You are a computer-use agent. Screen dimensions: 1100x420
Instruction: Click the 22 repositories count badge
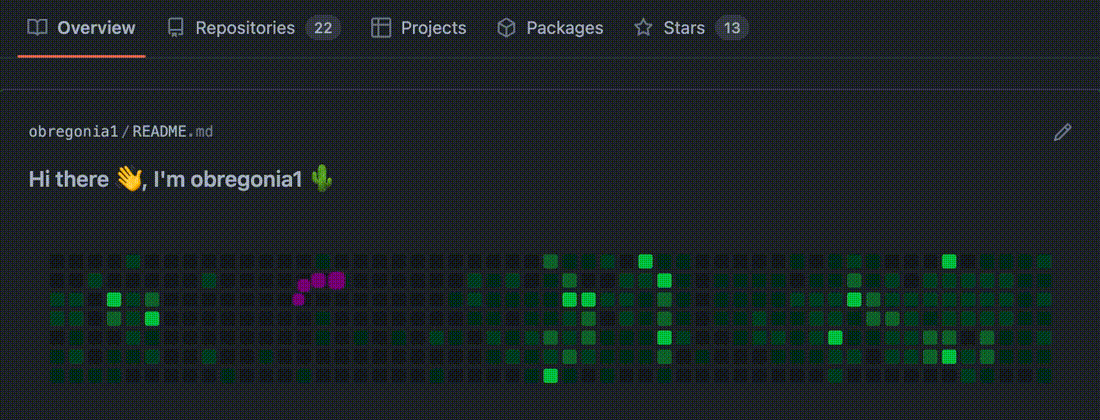323,28
